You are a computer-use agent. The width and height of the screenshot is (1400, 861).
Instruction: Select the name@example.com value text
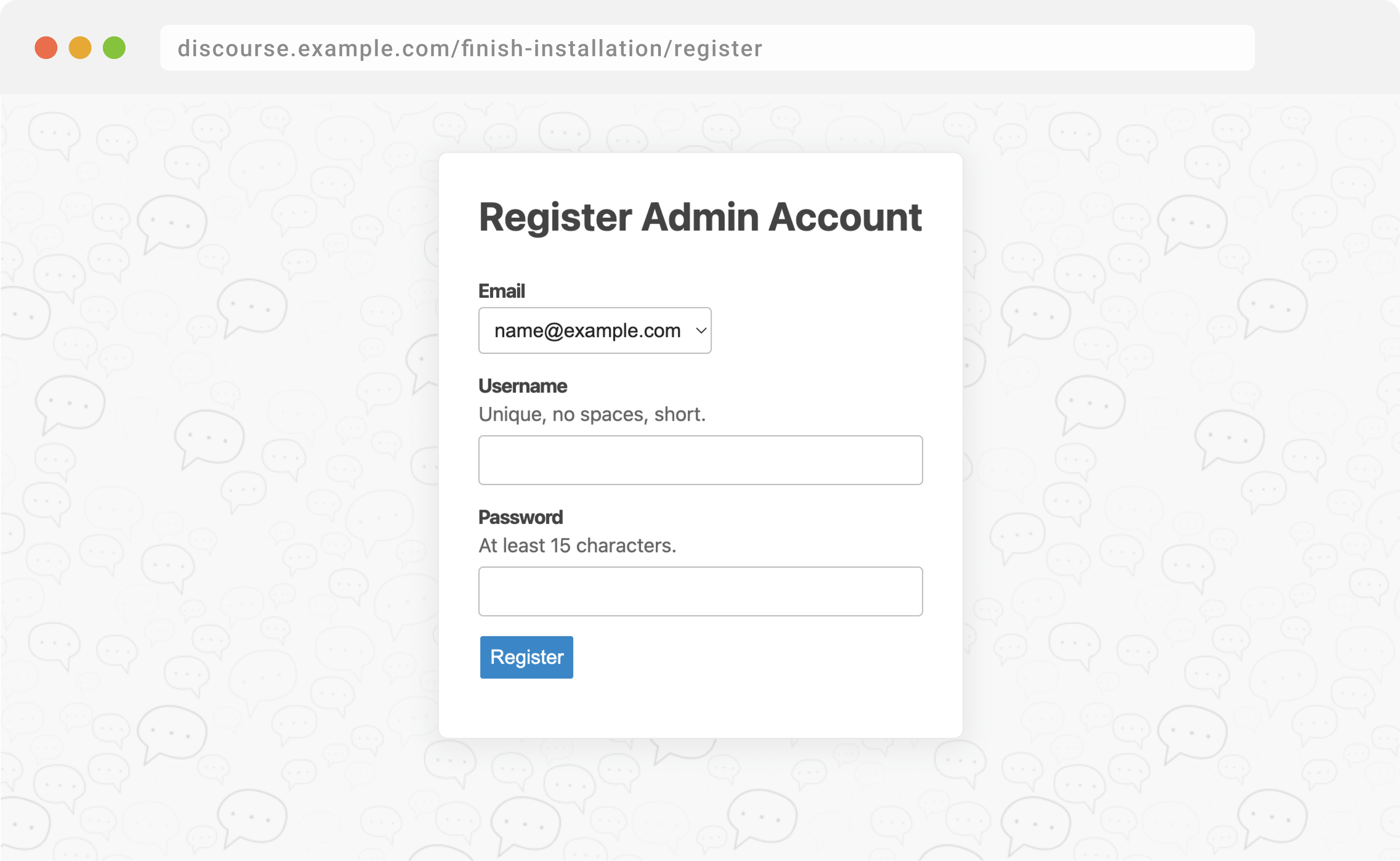(x=587, y=330)
